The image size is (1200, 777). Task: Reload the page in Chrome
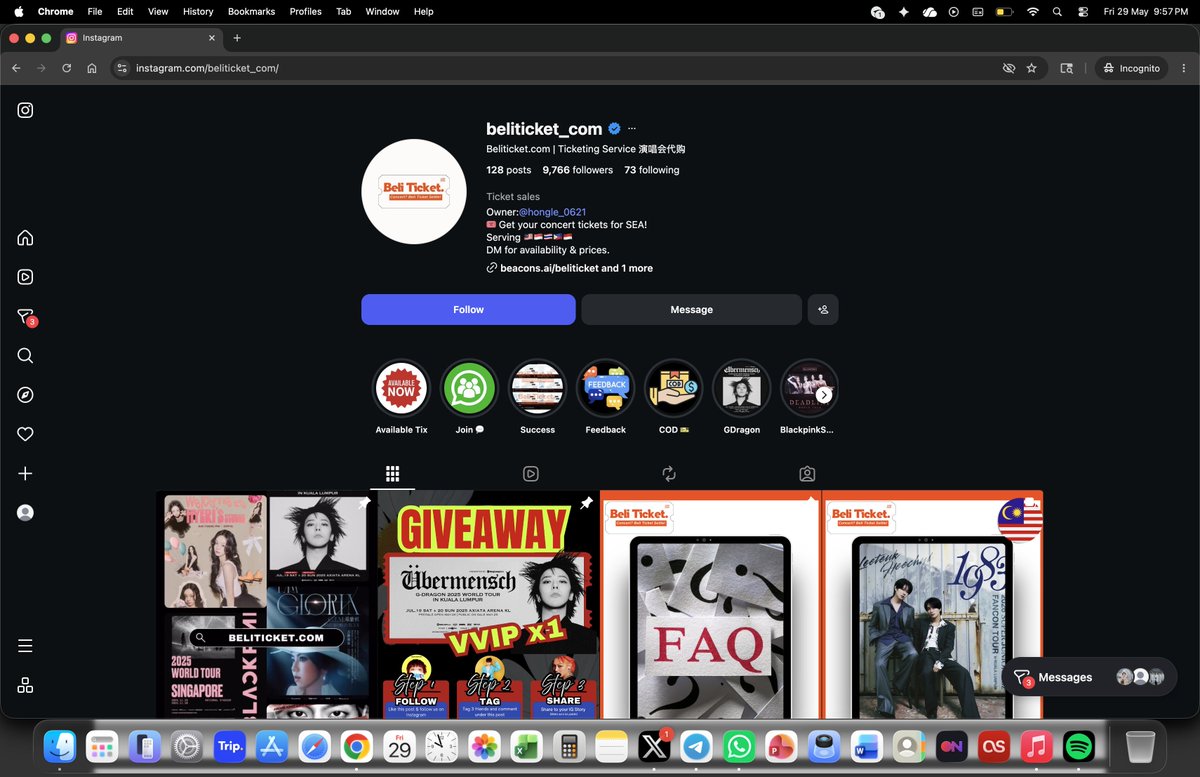coord(66,68)
